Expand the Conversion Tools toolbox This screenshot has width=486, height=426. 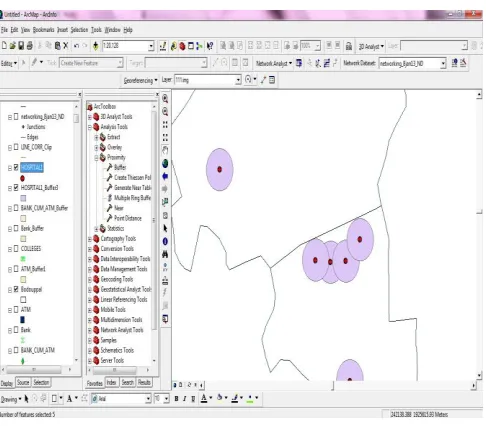point(90,249)
